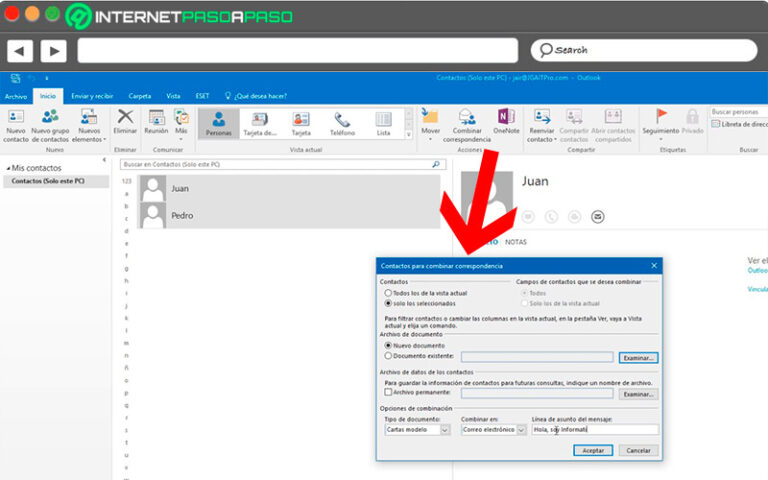Screen dimensions: 768x480
Task: Close the Contactos para combinar dialog
Action: pos(654,265)
